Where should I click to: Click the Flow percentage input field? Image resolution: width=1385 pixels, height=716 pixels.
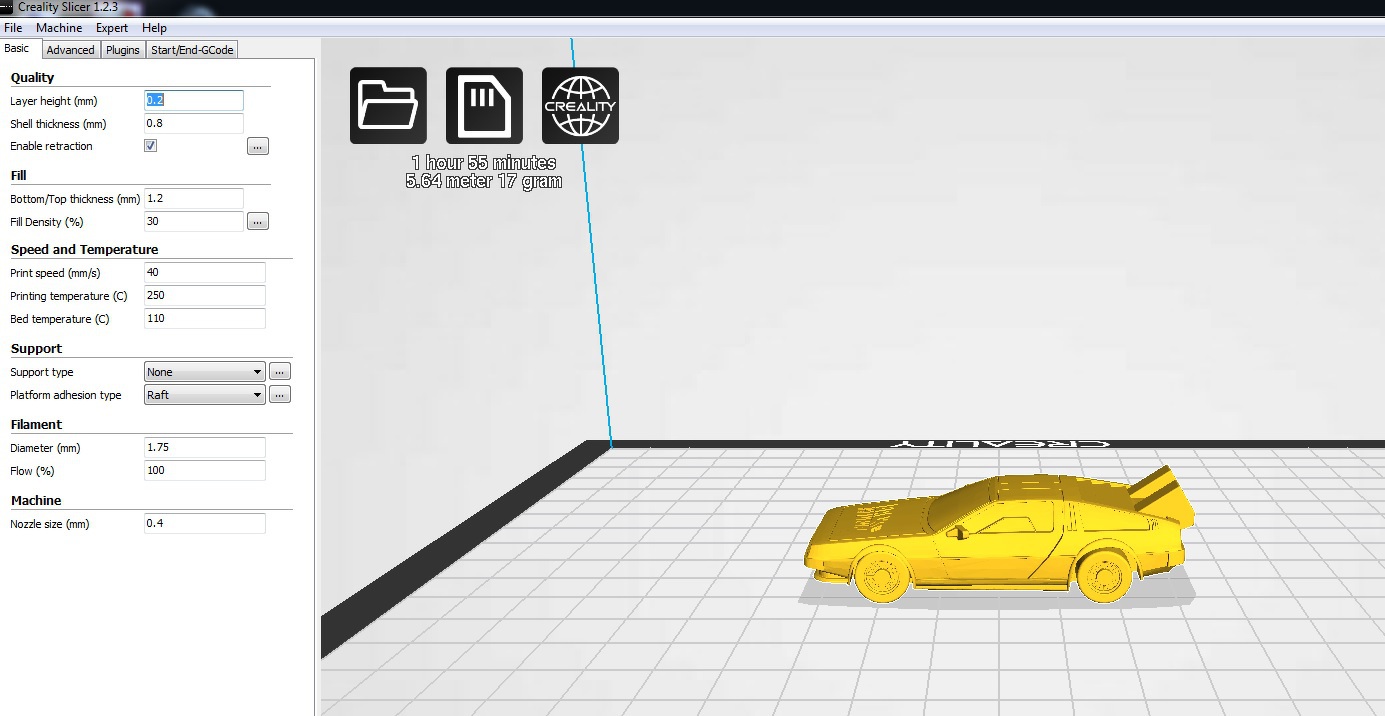(205, 471)
